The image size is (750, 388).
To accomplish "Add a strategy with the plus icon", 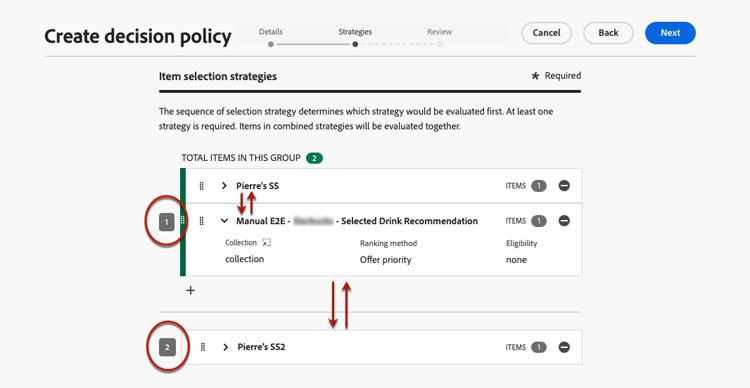I will (190, 290).
